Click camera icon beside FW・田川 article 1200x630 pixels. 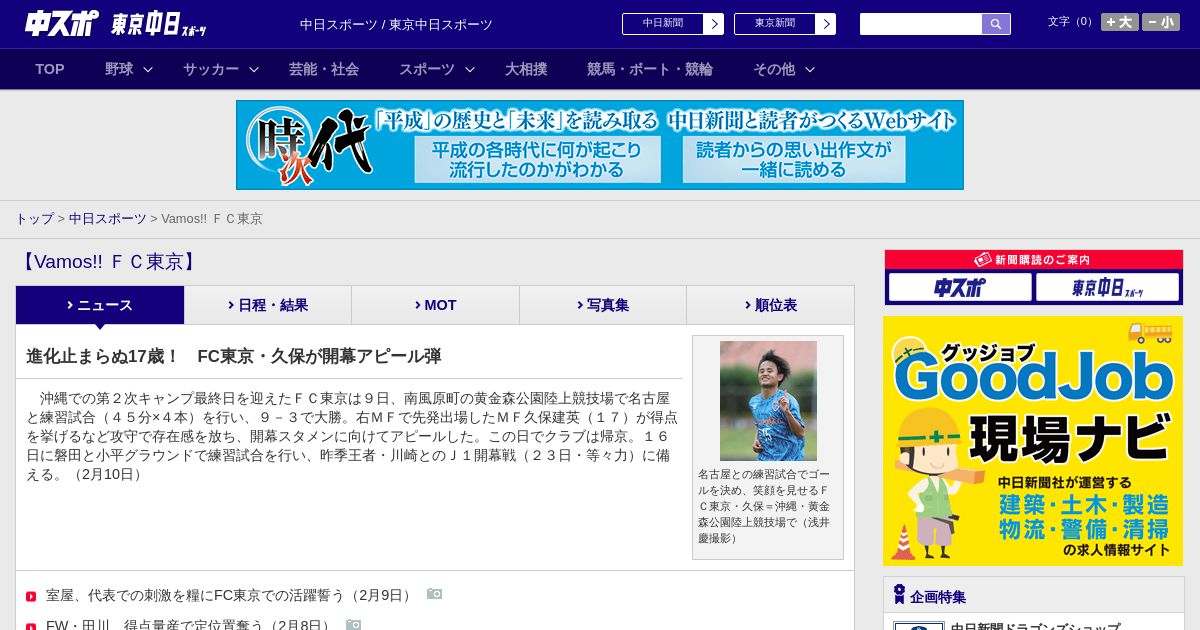pos(353,624)
